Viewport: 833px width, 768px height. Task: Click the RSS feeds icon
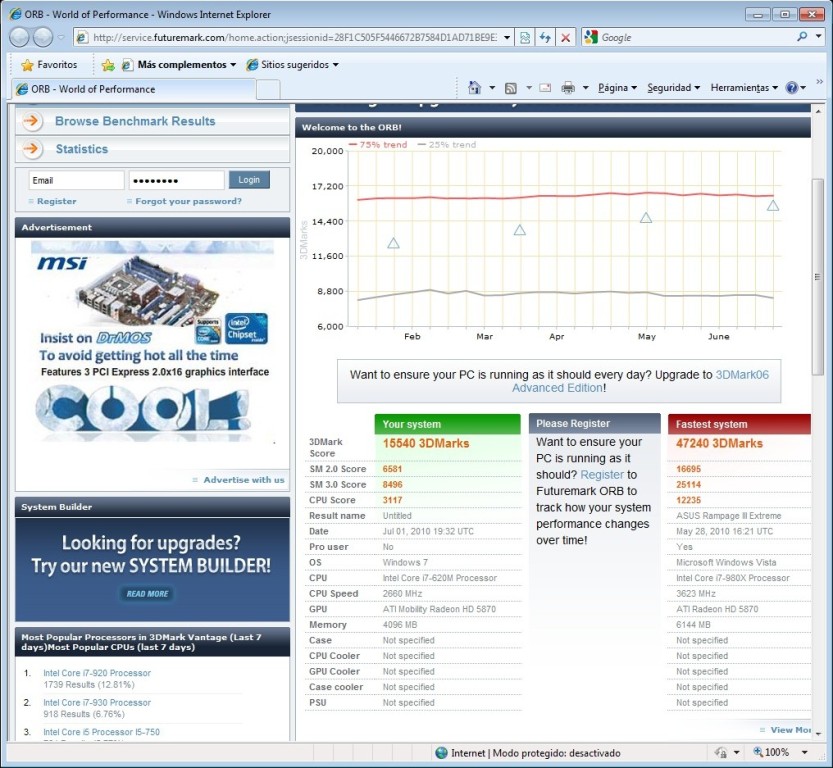tap(511, 88)
